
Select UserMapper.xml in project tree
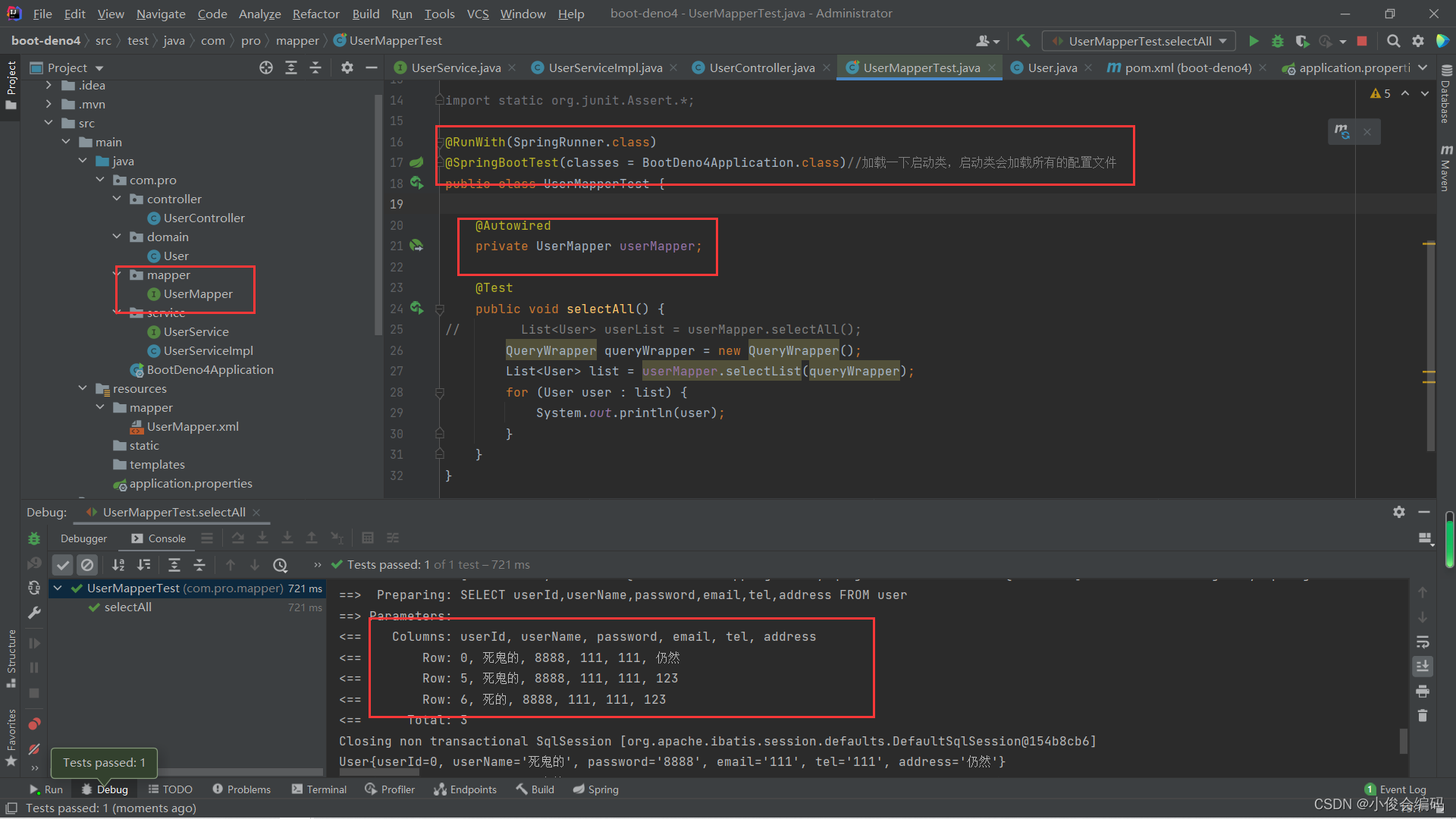(193, 426)
